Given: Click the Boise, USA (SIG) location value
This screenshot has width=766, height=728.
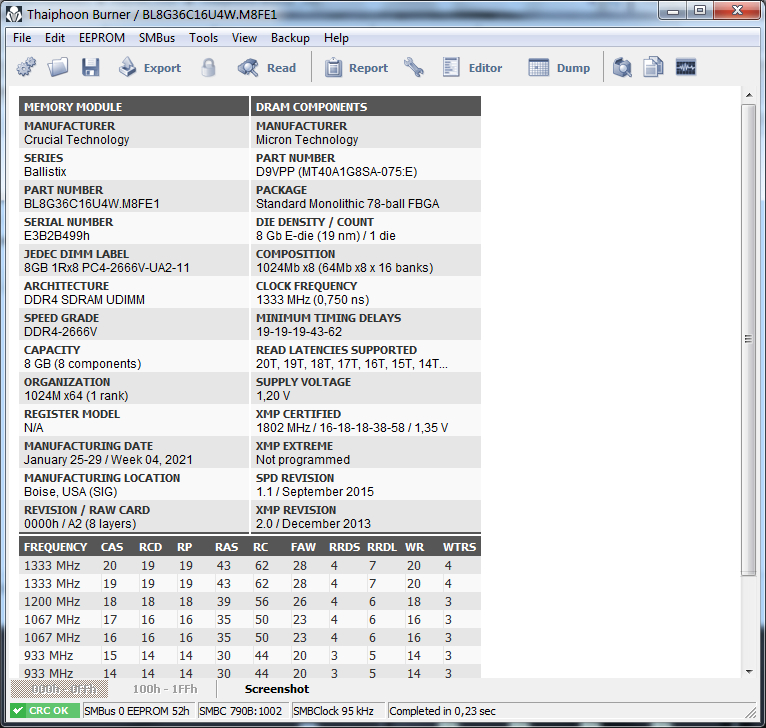Looking at the screenshot, I should click(x=71, y=492).
